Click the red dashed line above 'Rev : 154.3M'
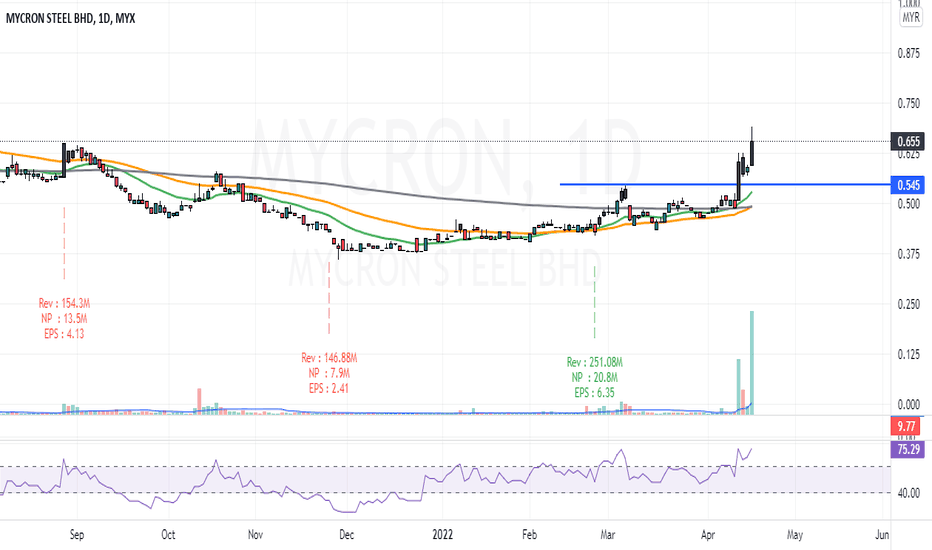The width and height of the screenshot is (932, 550). [64, 243]
